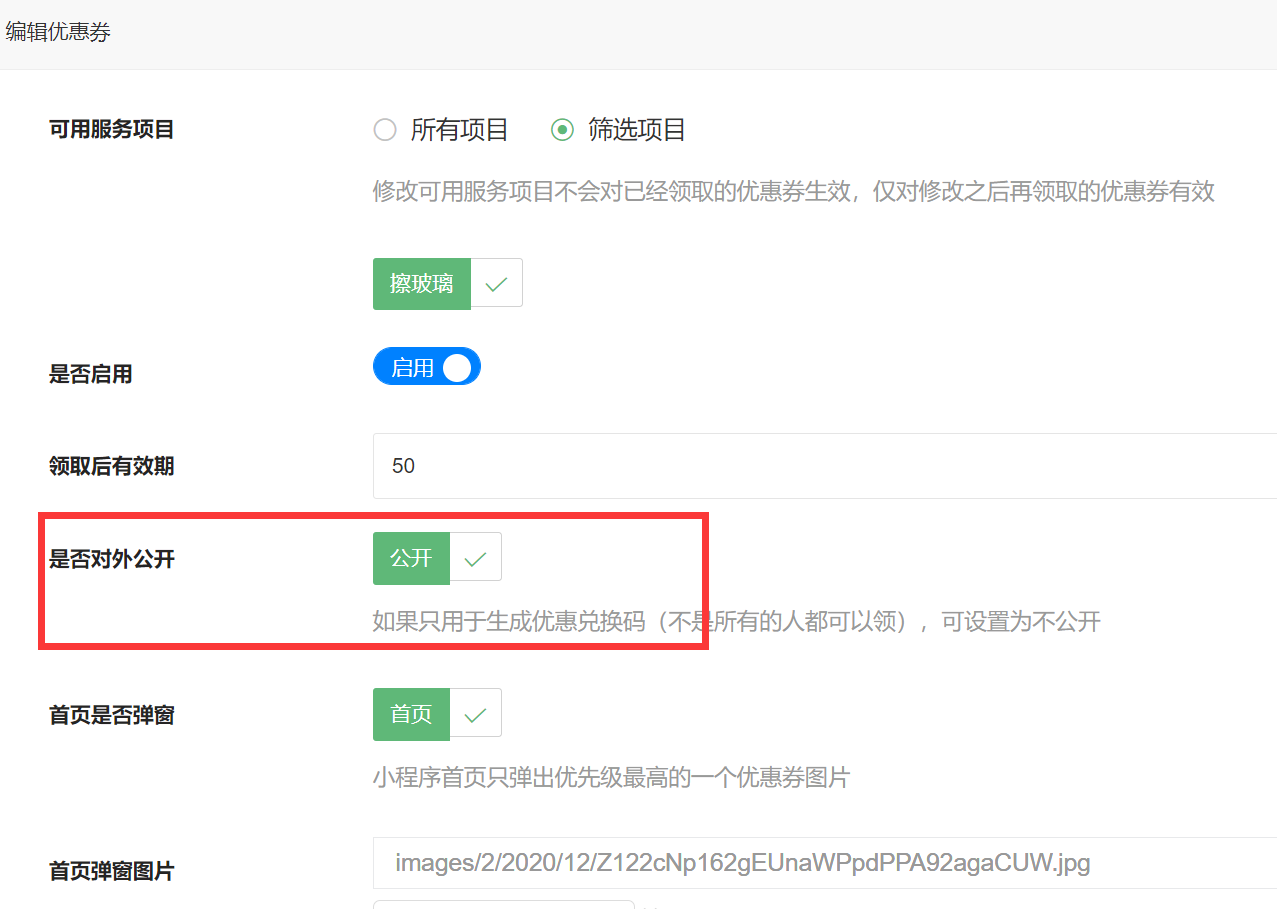
Task: Click the checkmark next to 首页
Action: tap(476, 714)
